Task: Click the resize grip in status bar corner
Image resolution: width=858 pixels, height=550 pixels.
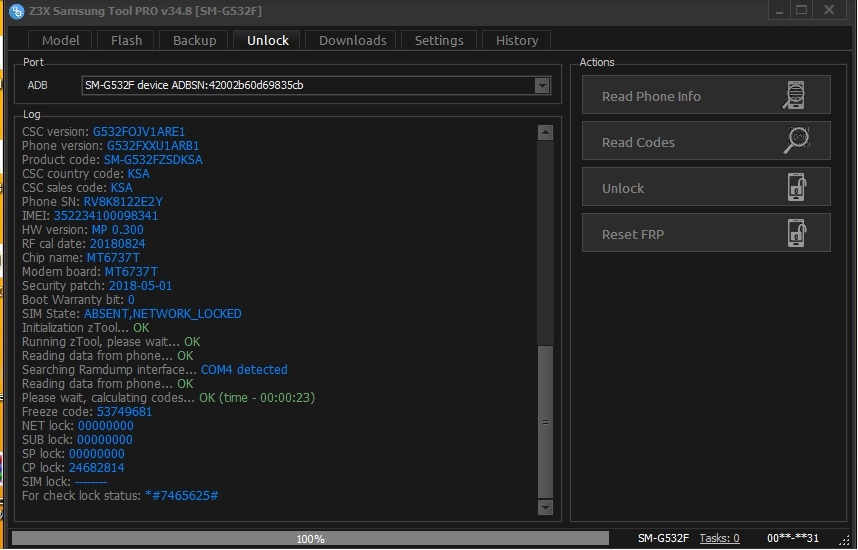Action: click(845, 540)
